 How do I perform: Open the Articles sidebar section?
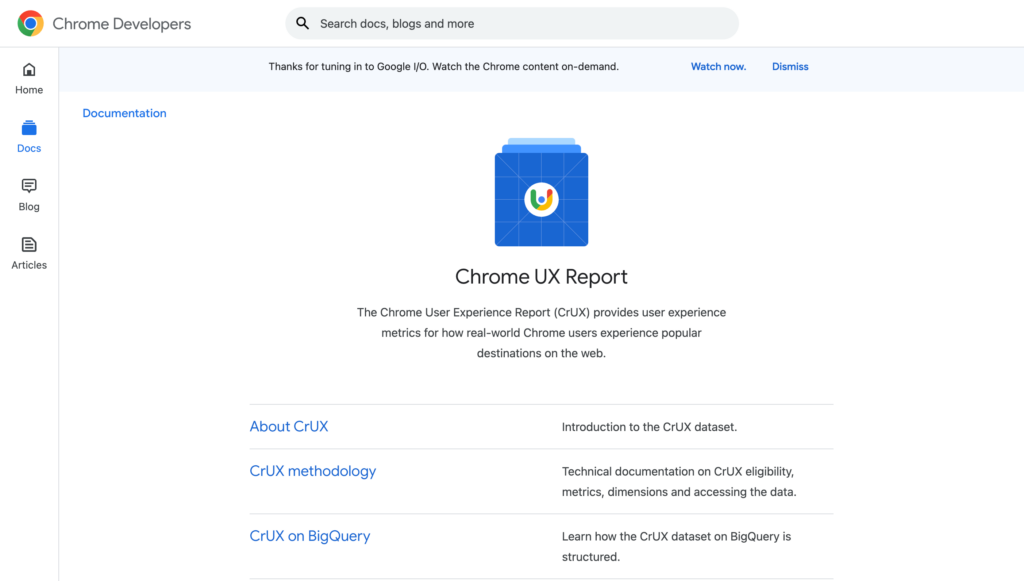29,253
